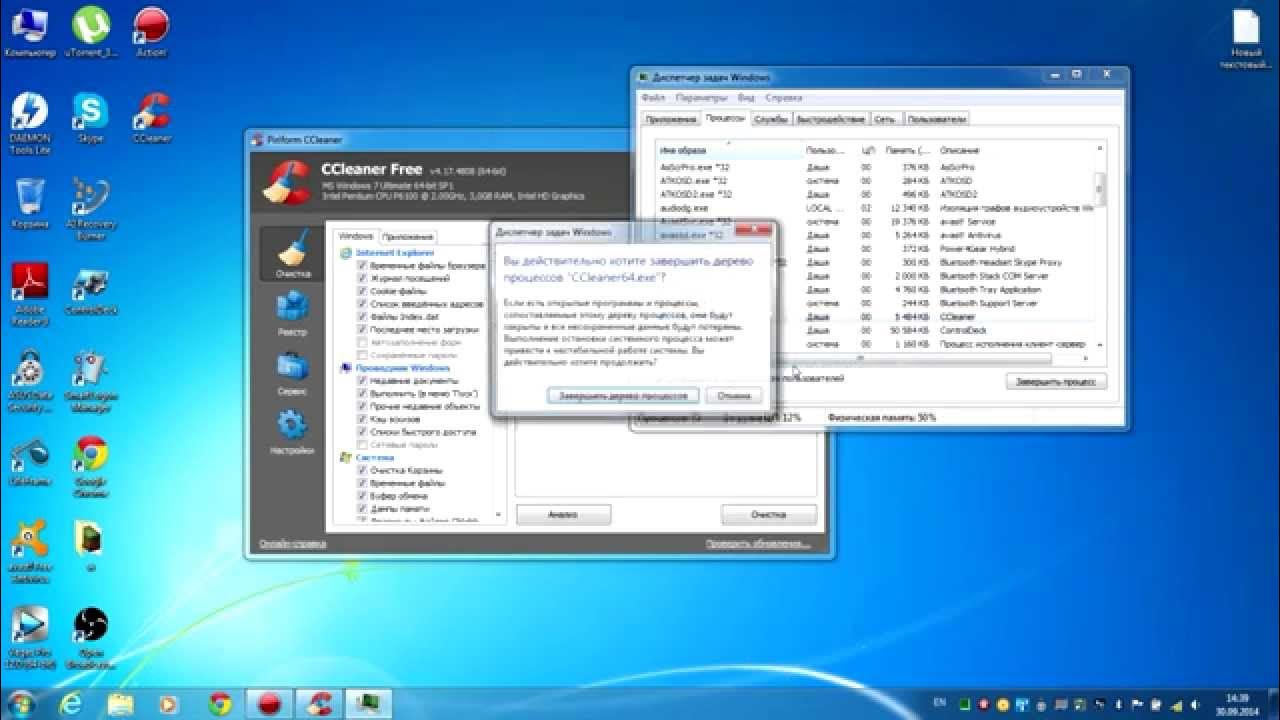Open the avast desktop shortcut

(29, 552)
